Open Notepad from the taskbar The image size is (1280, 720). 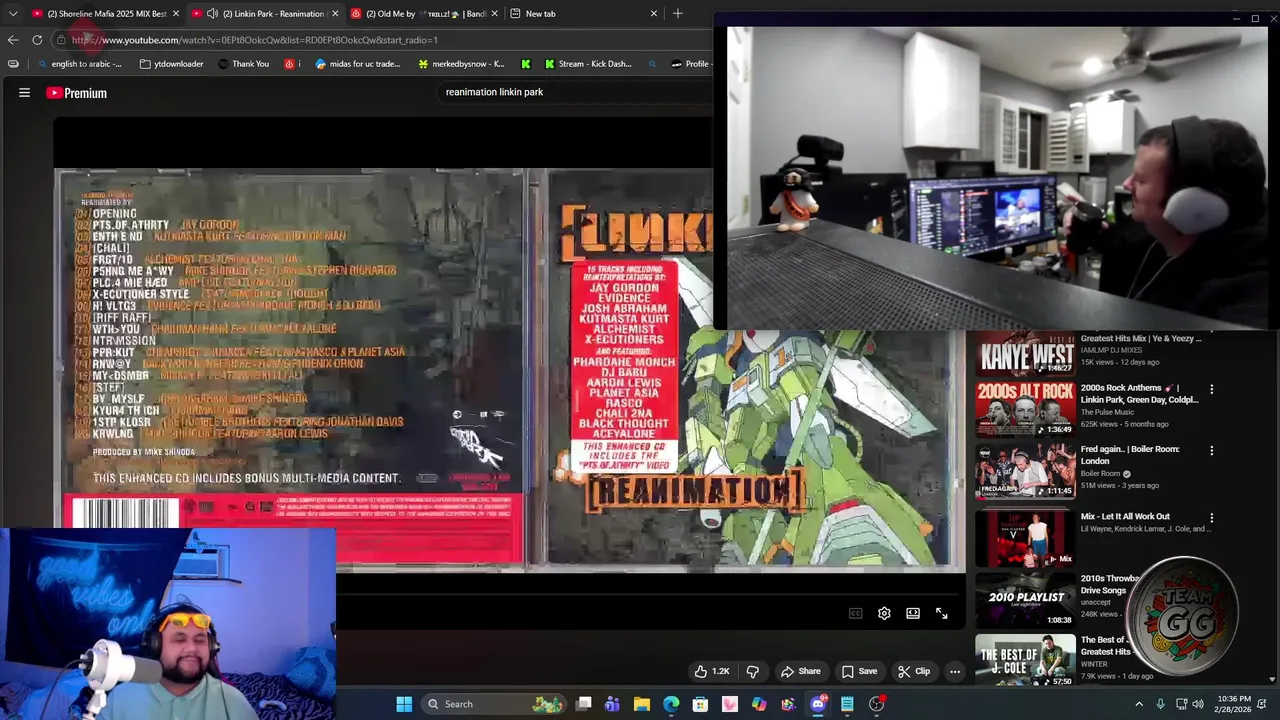click(x=847, y=704)
